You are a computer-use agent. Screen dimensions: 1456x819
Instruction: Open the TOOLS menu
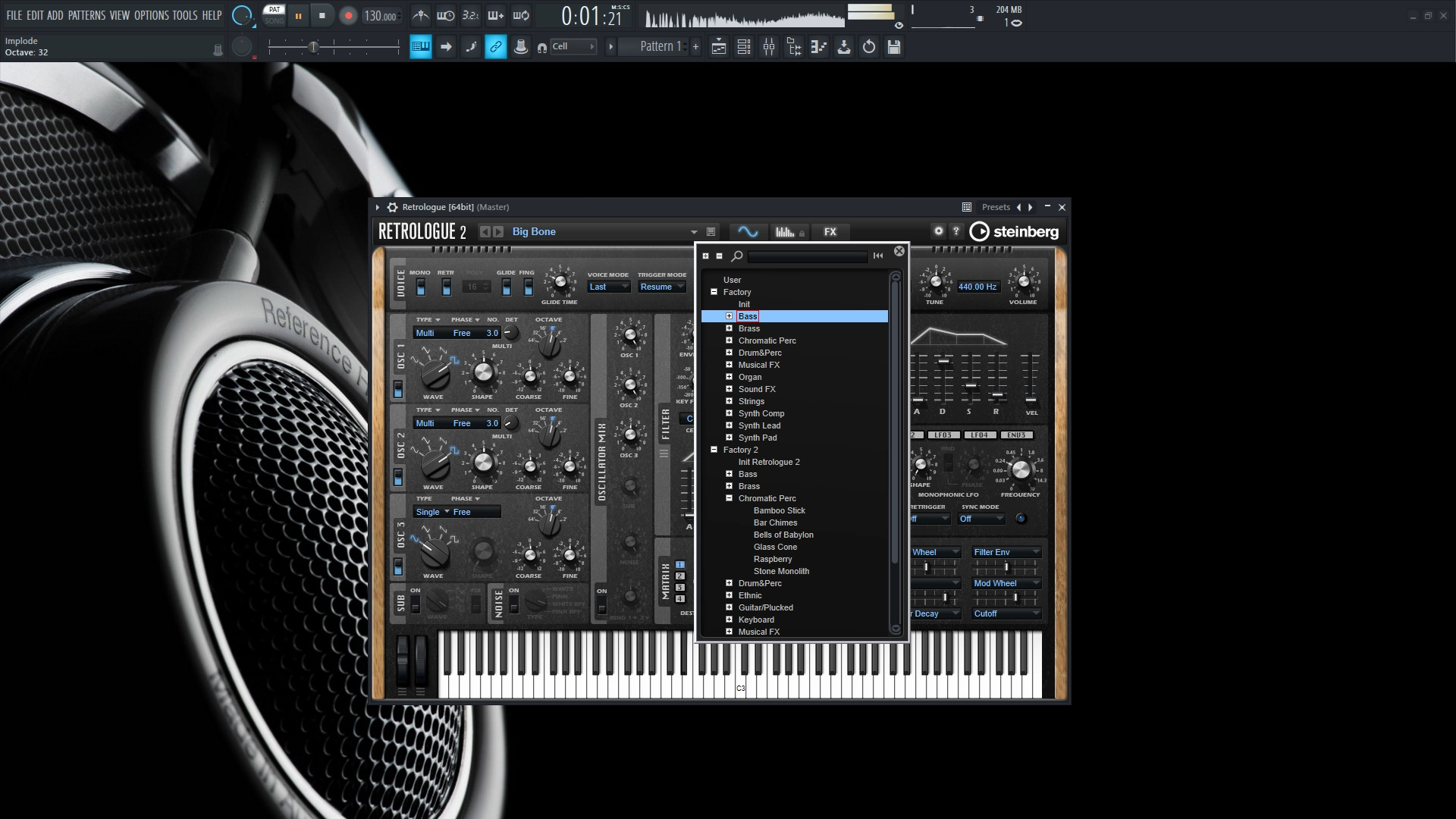pos(185,15)
